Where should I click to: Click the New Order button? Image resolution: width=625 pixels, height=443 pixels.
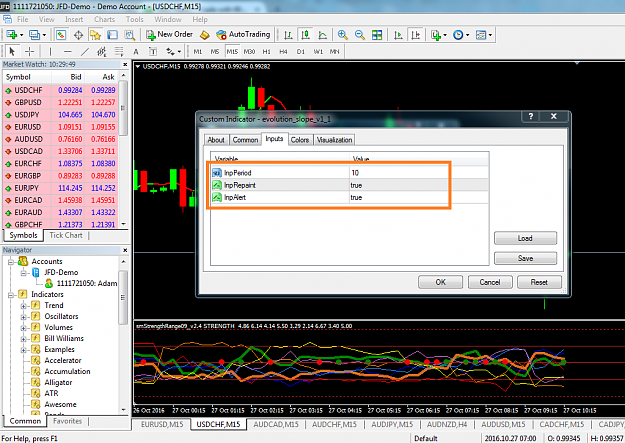(169, 35)
